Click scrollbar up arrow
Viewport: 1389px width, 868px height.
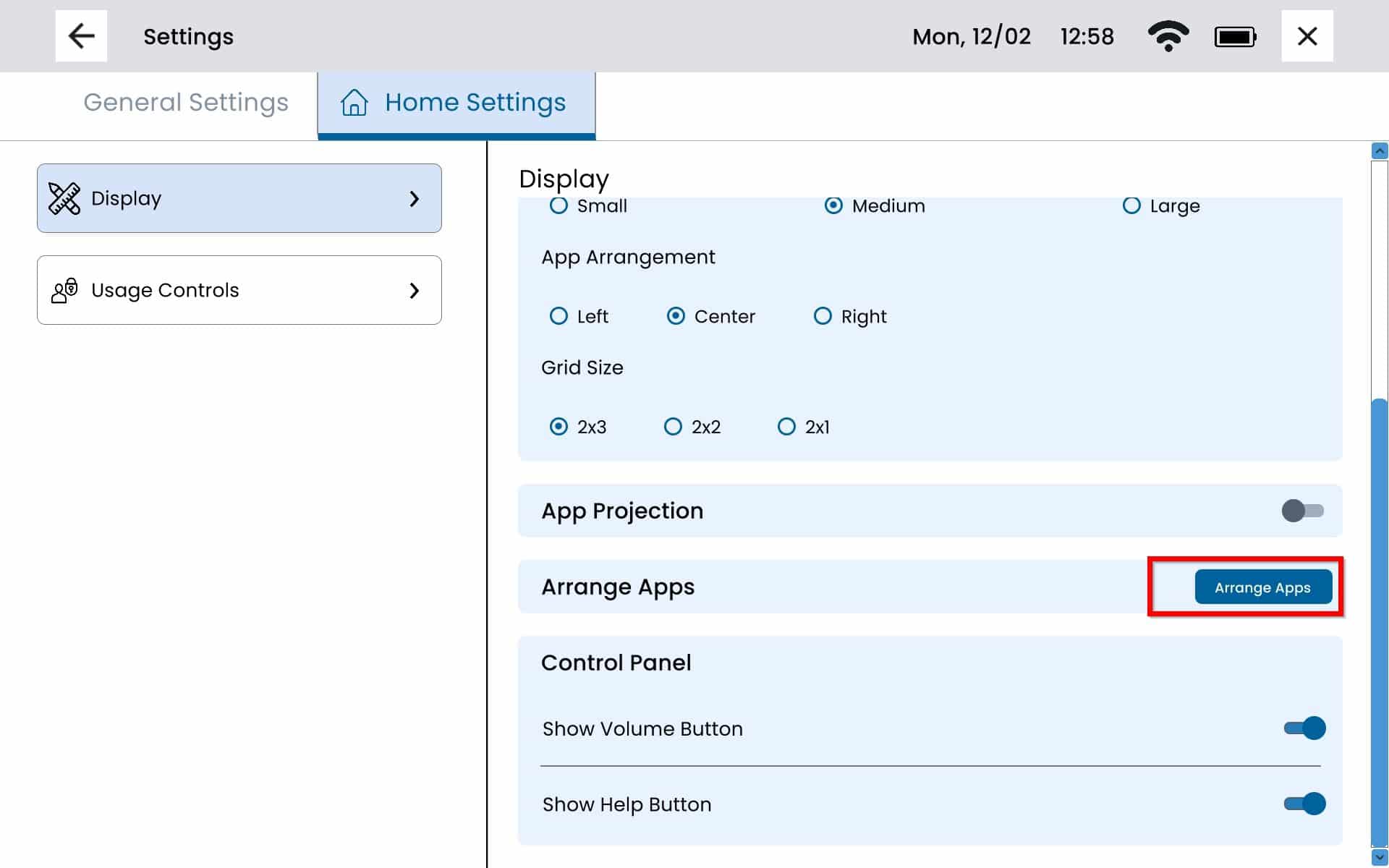point(1380,151)
